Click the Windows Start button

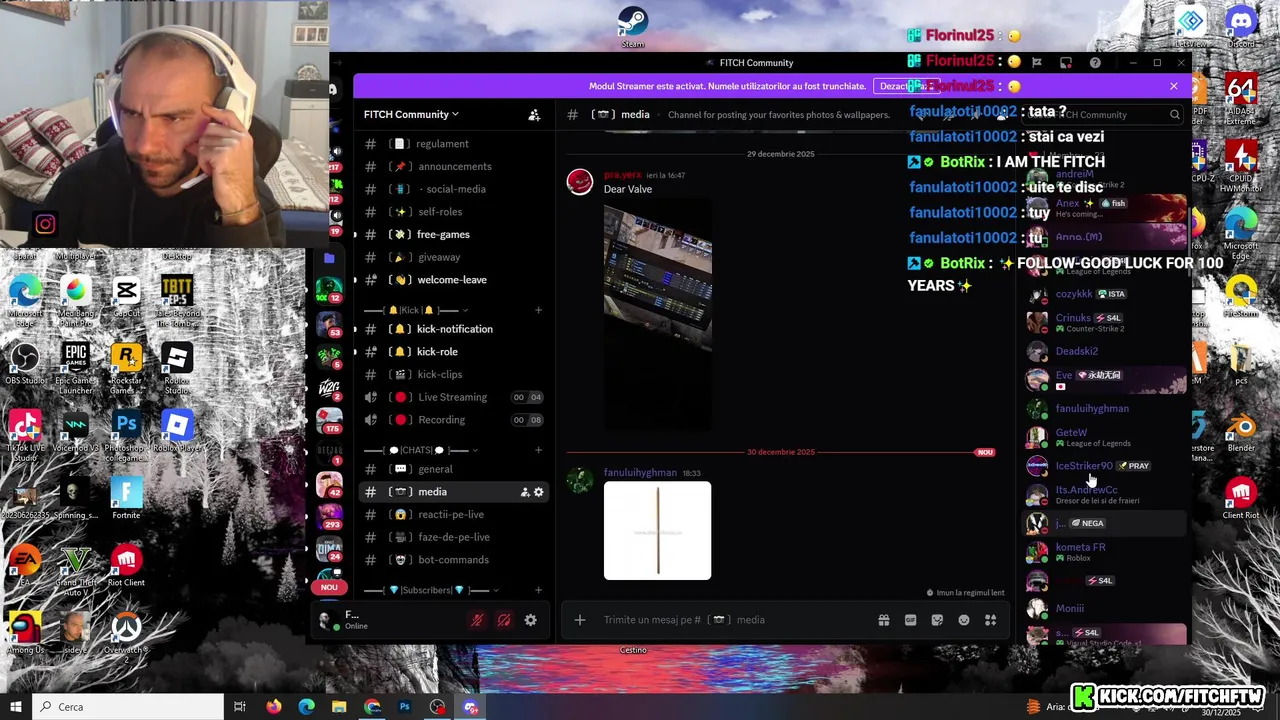pyautogui.click(x=15, y=707)
